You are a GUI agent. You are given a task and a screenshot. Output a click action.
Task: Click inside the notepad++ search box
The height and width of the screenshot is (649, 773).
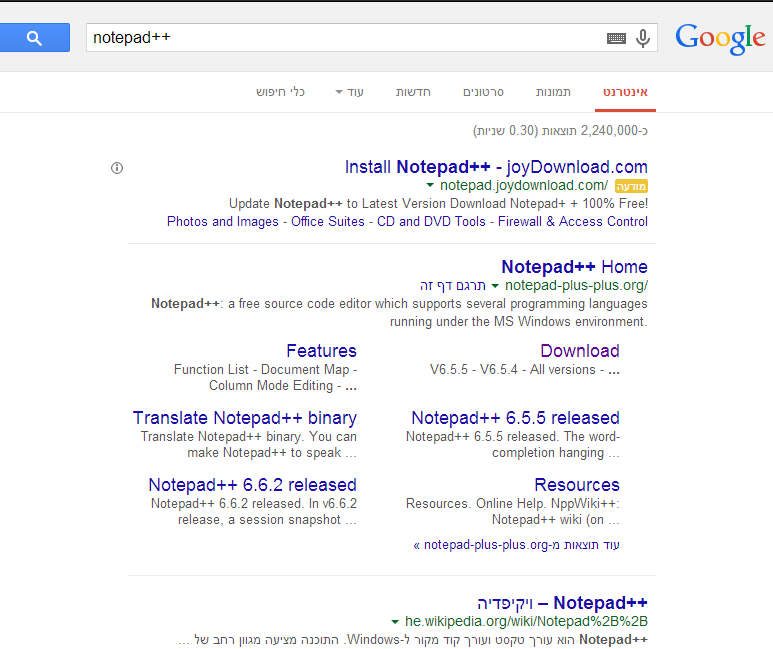tap(340, 38)
